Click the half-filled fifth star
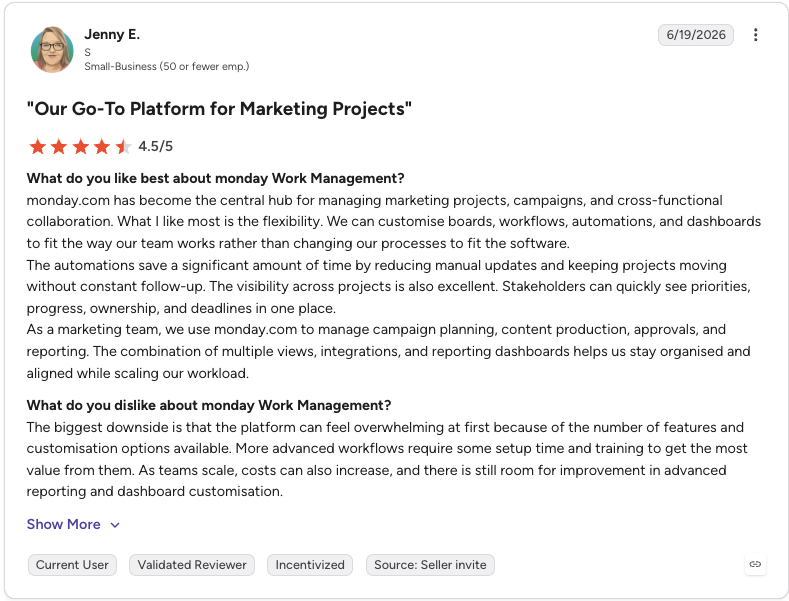The width and height of the screenshot is (789, 601). (x=123, y=146)
